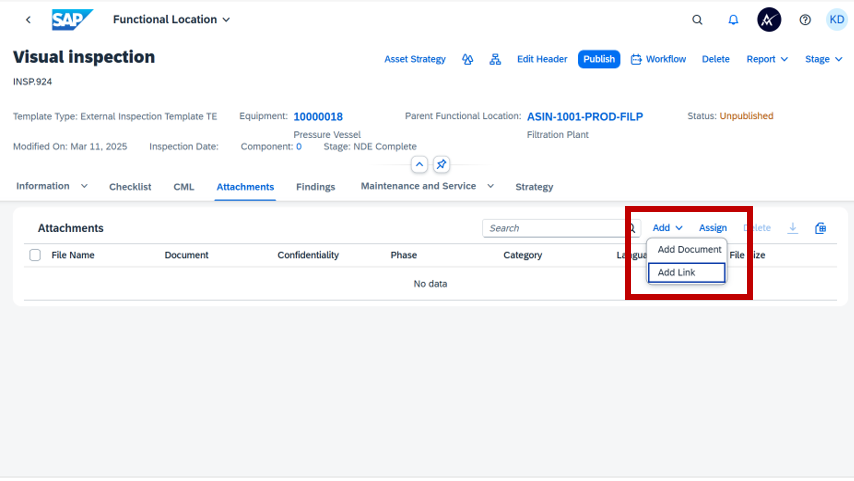Tick the select-all checkbox in attachments table
Viewport: 854px width, 481px height.
point(35,255)
